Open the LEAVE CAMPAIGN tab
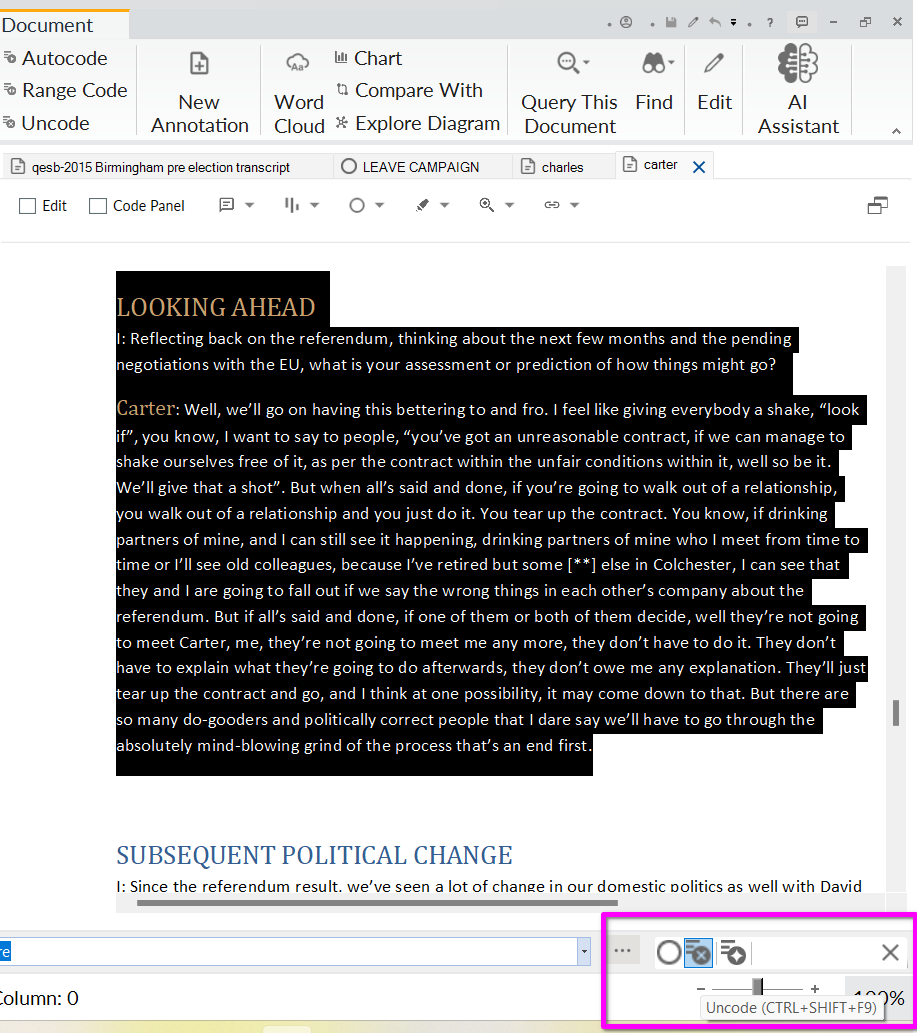 tap(420, 167)
